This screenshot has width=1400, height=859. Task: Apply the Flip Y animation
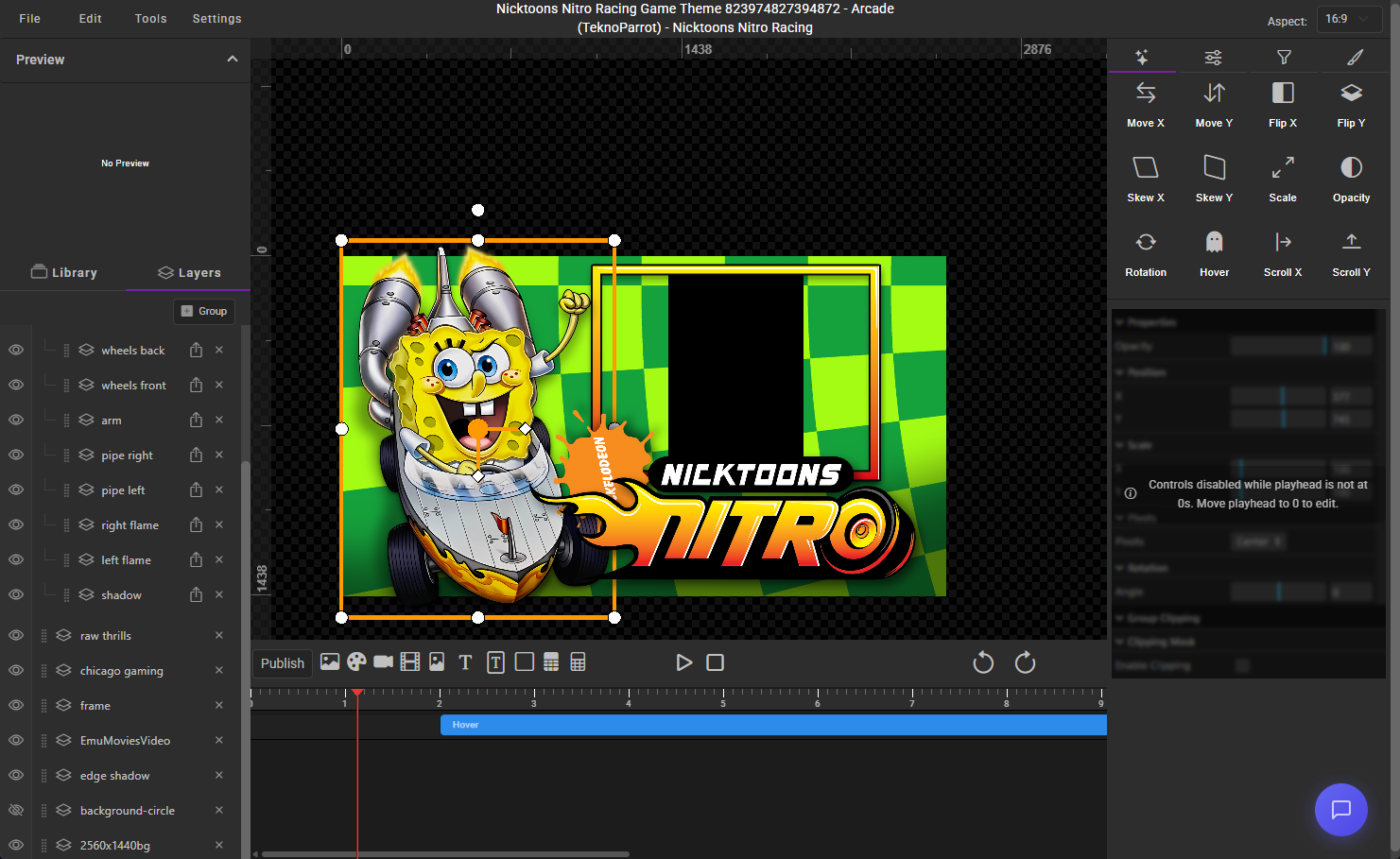1351,94
